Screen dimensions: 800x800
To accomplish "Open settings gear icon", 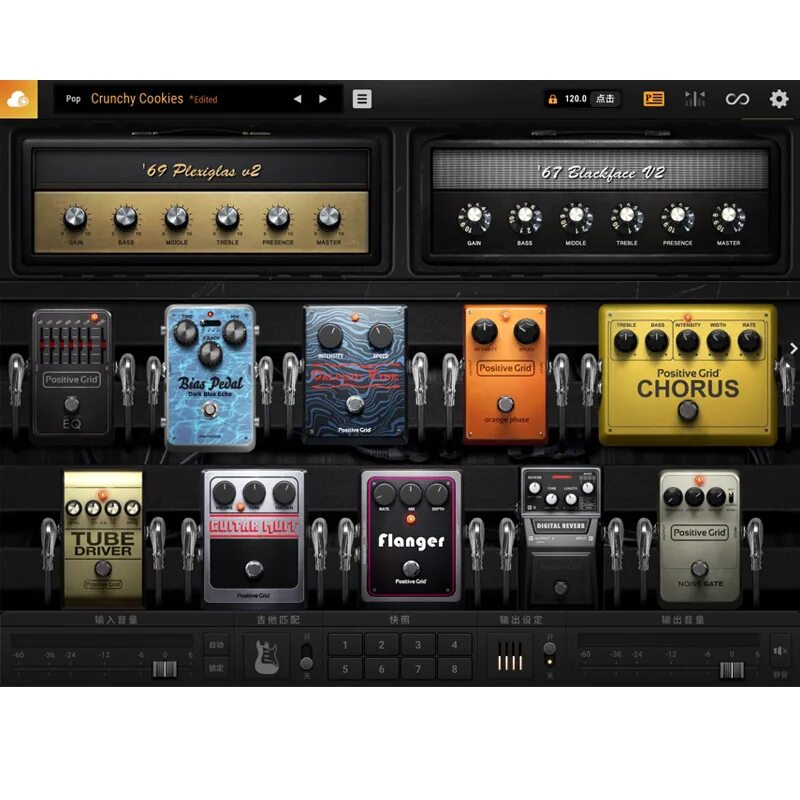I will [x=779, y=99].
